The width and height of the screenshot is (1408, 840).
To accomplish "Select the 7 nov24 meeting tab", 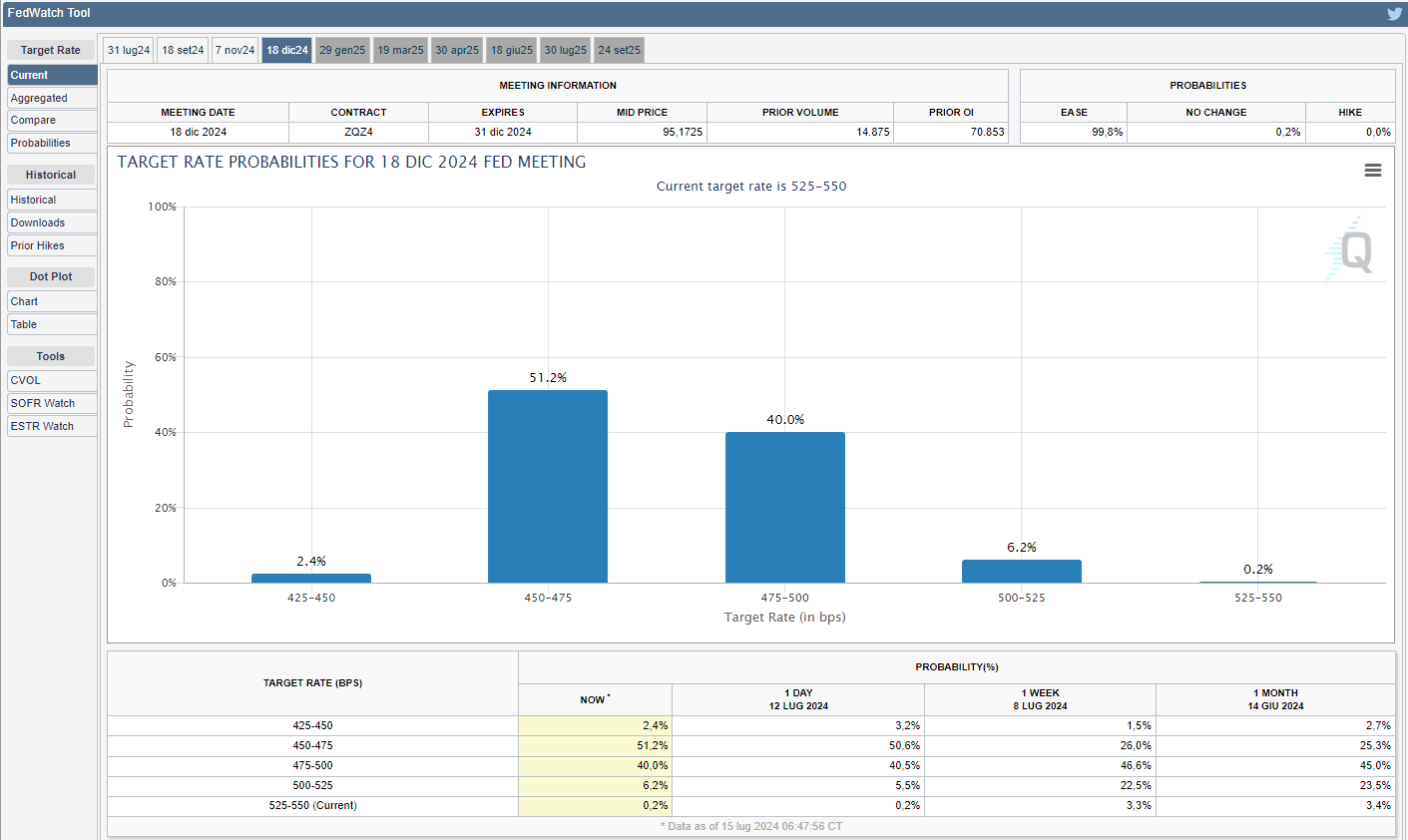I will click(235, 50).
